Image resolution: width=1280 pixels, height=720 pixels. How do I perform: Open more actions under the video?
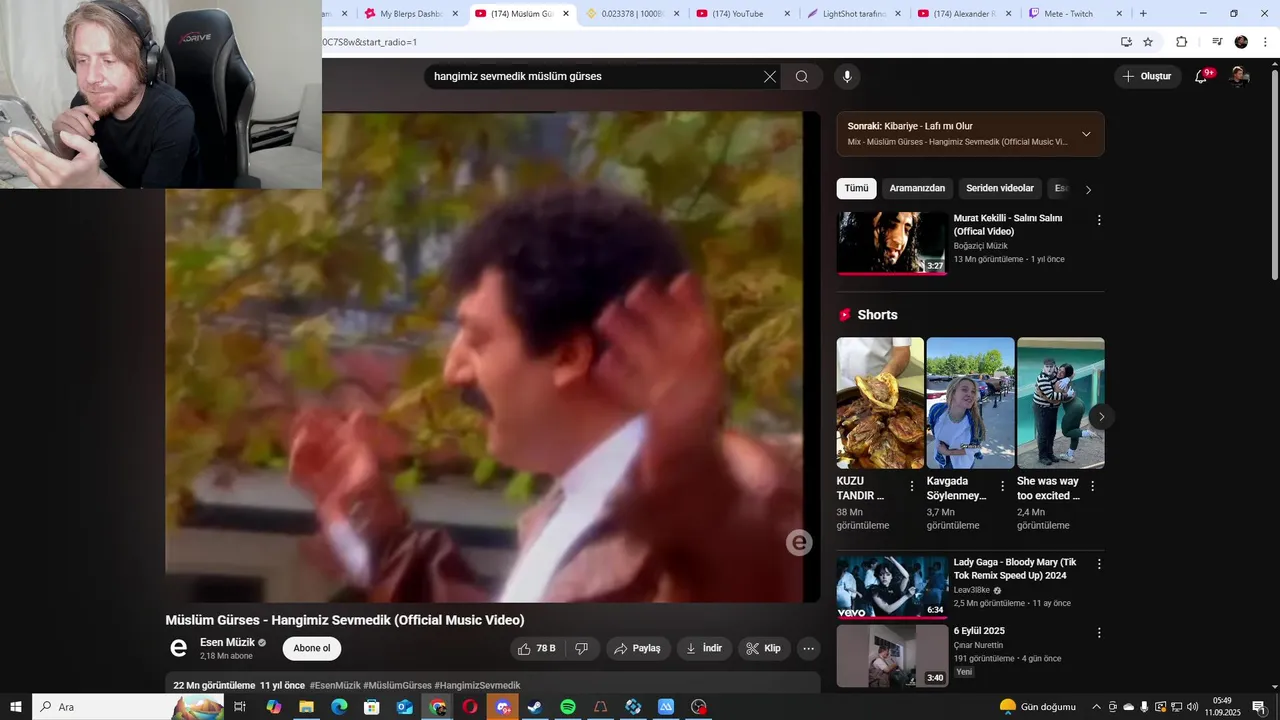click(809, 648)
